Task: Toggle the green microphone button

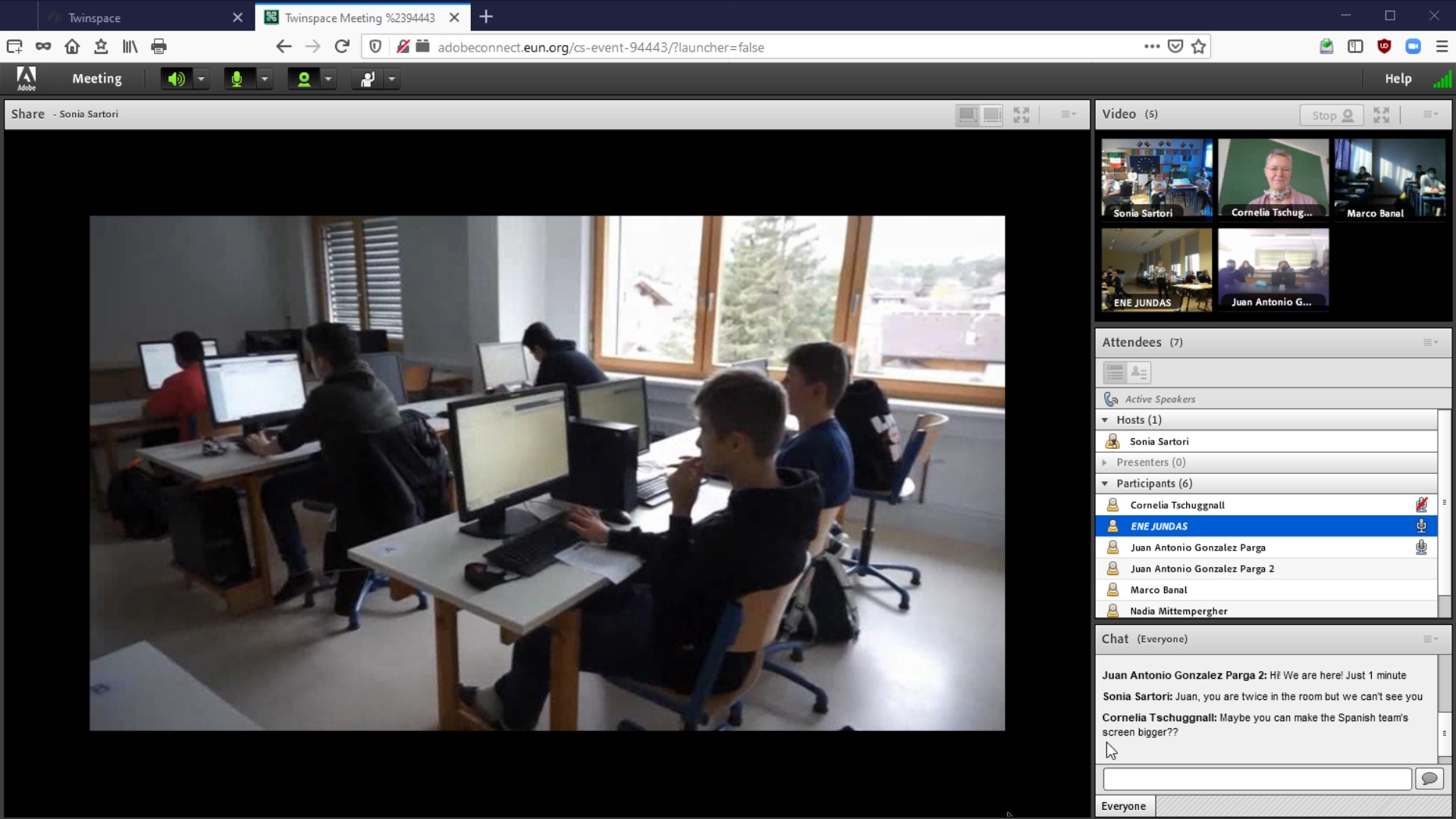Action: tap(237, 79)
